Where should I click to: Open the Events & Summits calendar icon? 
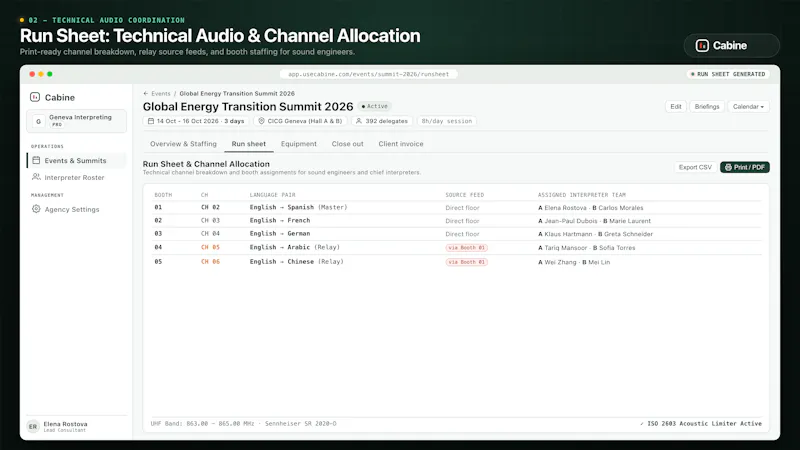click(x=36, y=160)
